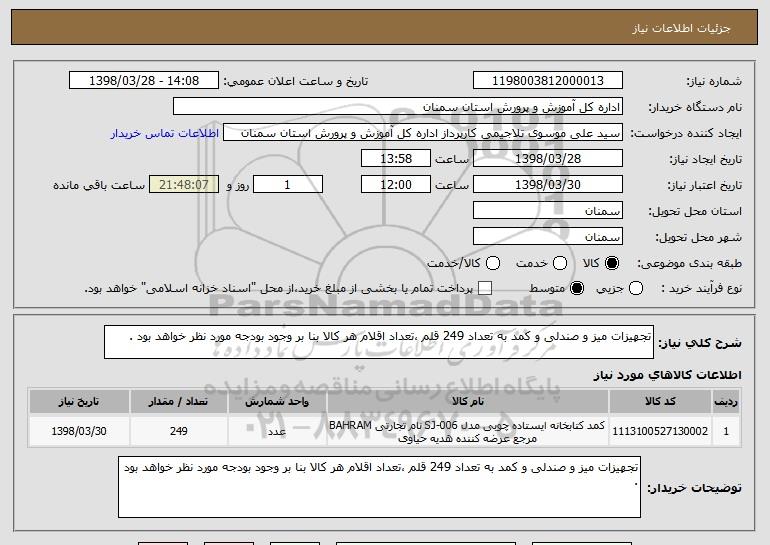Screen dimensions: 770x545
Task: Click the کد کالا column header
Action: (660, 402)
